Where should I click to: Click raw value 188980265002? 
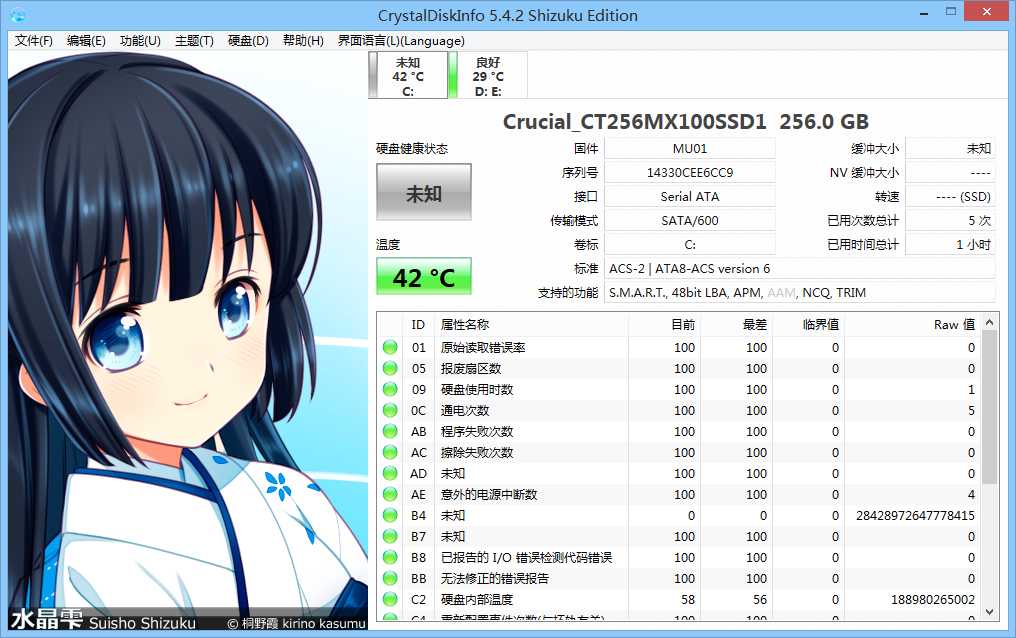click(x=932, y=600)
